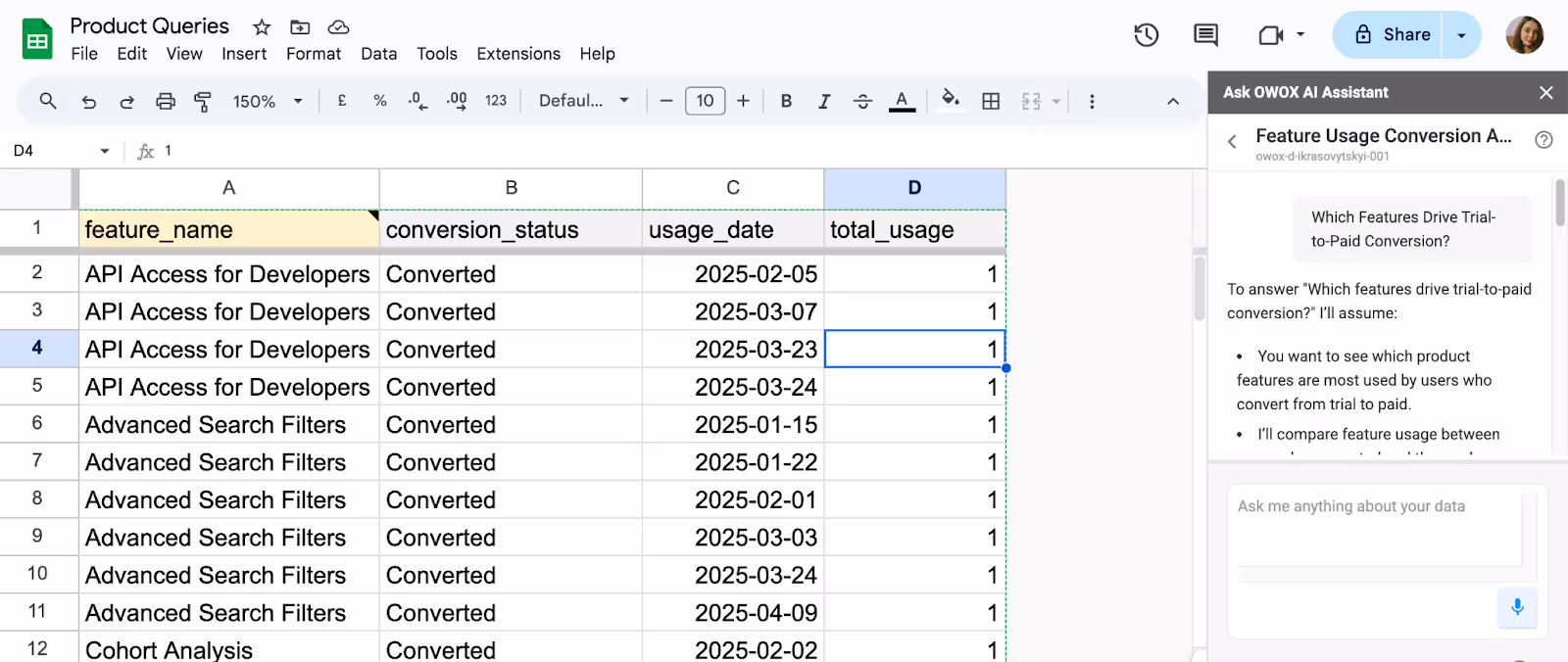Open the text color picker
The image size is (1568, 662).
902,101
